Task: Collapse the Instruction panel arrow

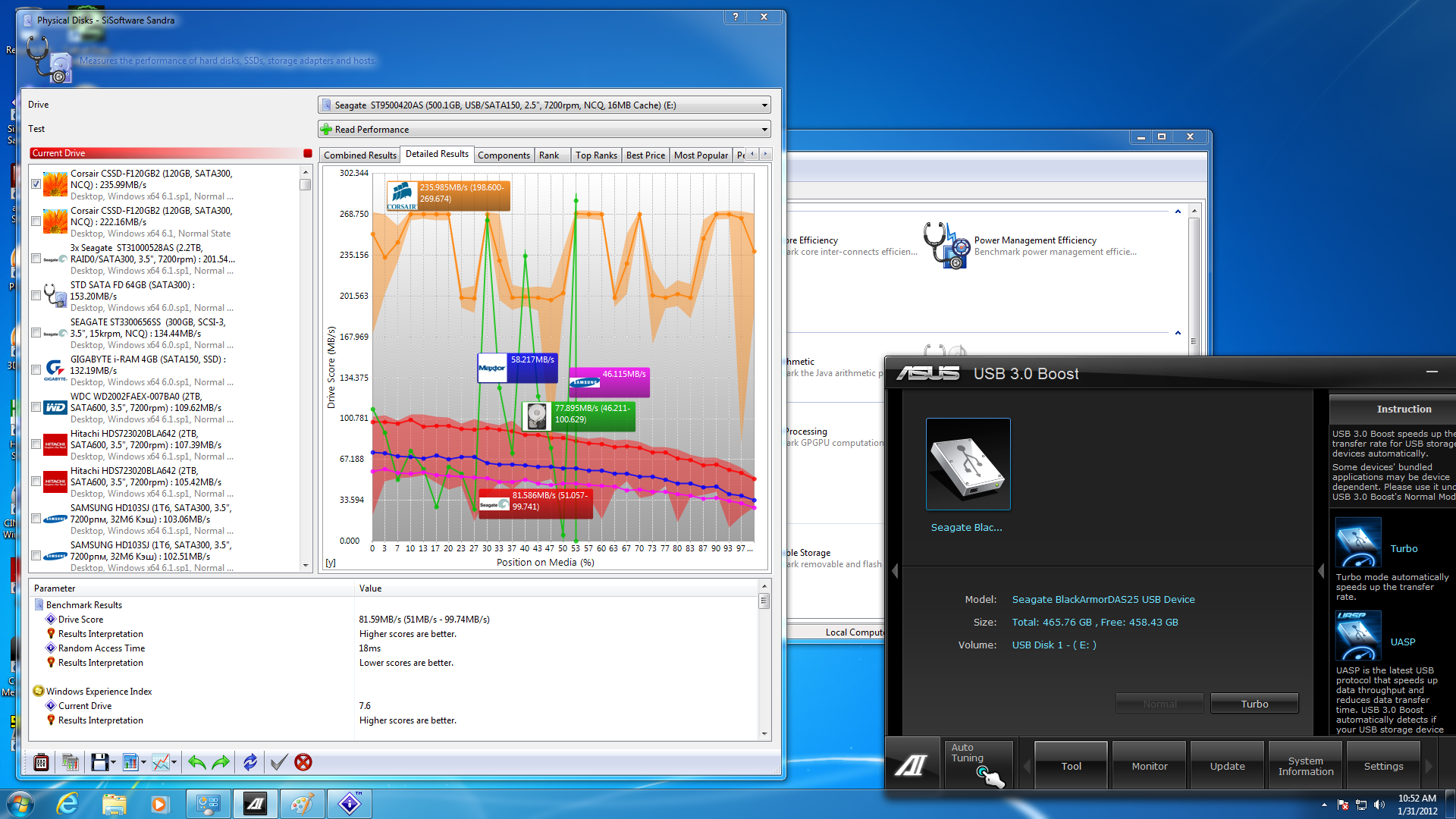Action: click(1321, 571)
